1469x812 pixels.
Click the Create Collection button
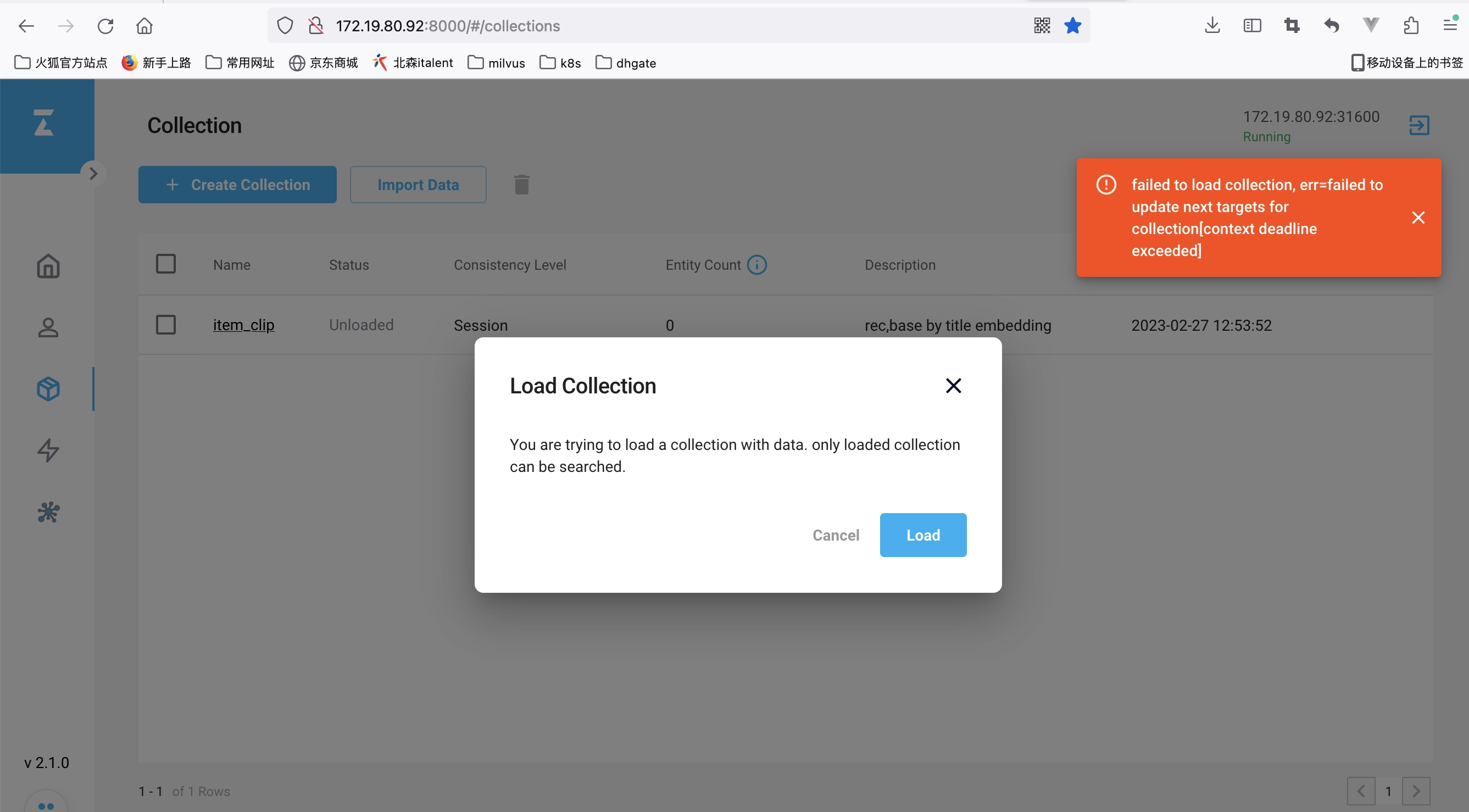237,184
